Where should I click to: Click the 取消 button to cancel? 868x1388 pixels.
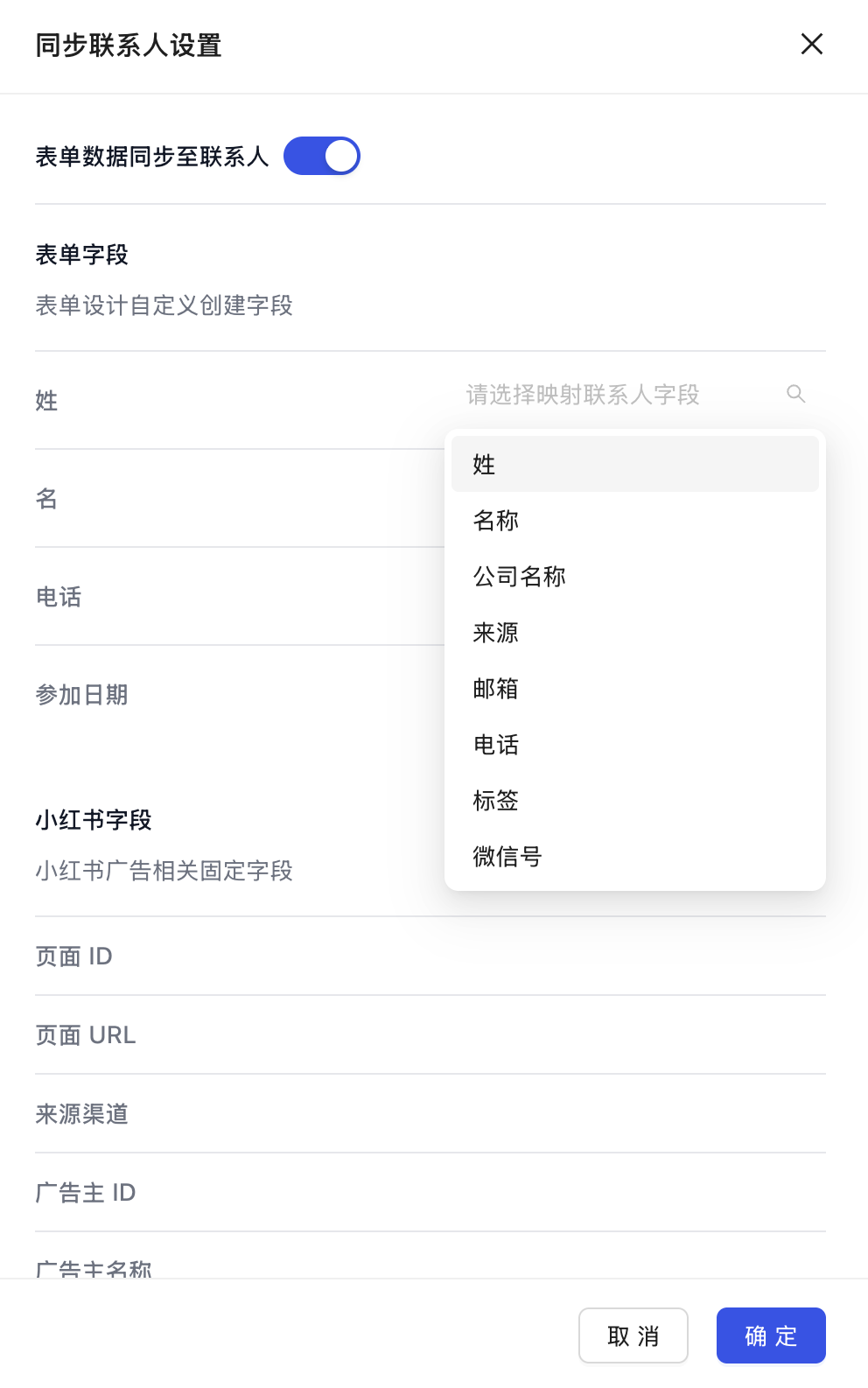point(633,1335)
